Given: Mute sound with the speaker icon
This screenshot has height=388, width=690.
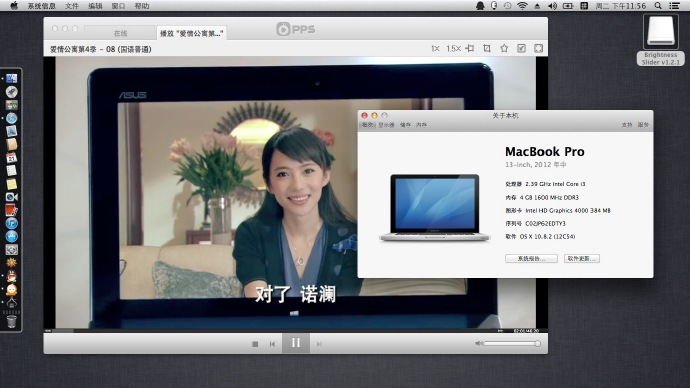Looking at the screenshot, I should [479, 344].
